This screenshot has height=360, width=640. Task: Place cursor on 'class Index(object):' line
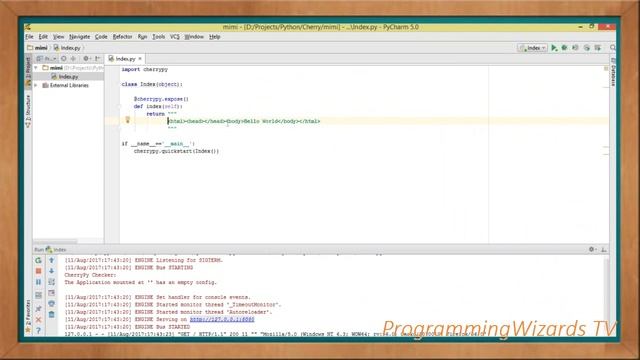(x=152, y=84)
